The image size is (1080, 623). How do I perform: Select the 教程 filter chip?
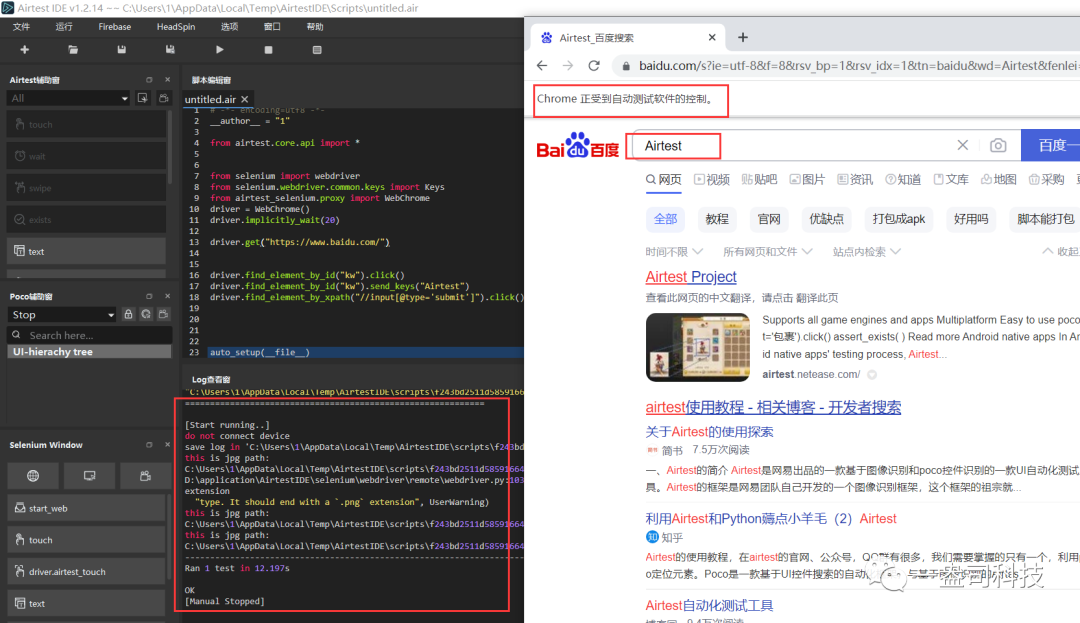[716, 219]
